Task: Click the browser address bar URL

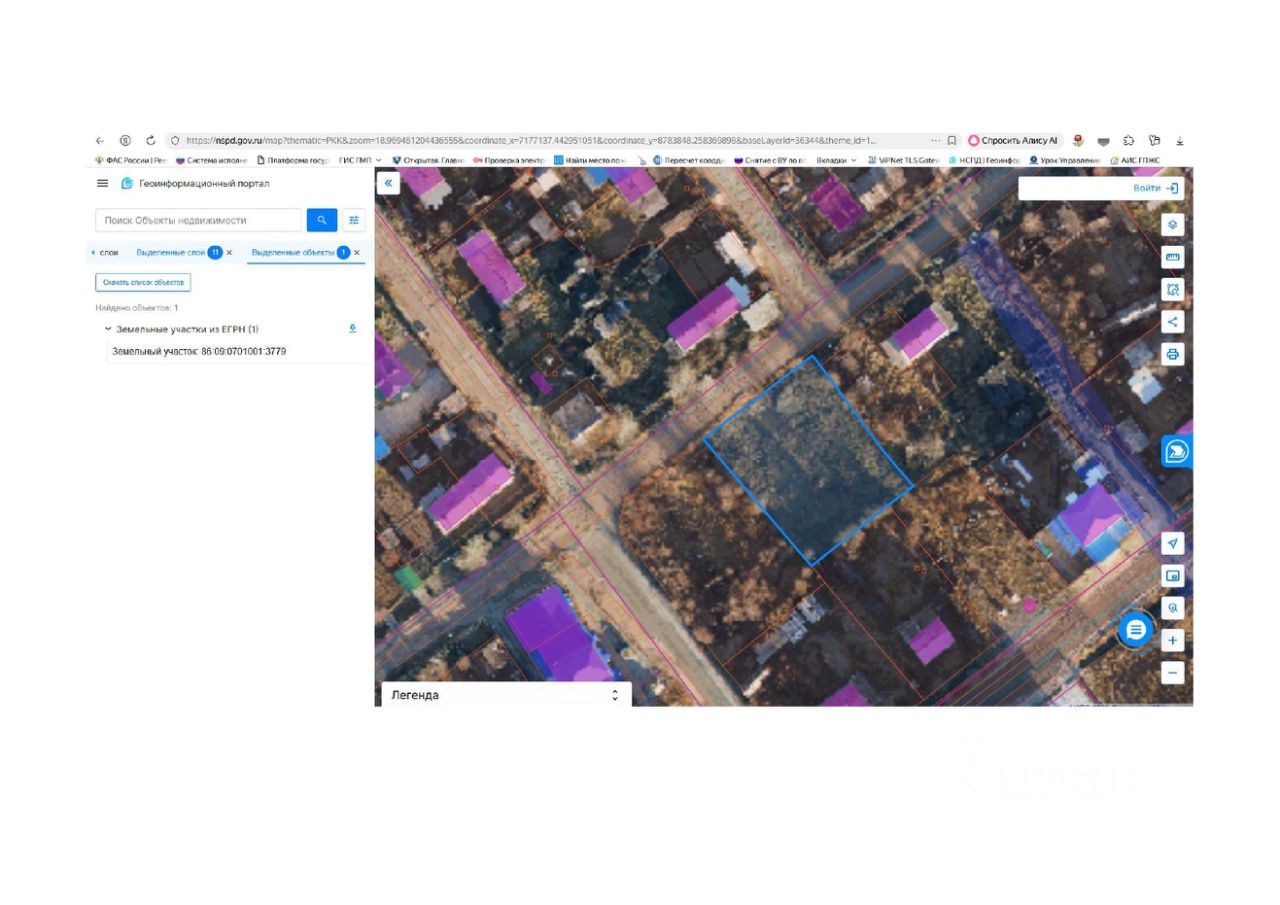Action: 530,141
